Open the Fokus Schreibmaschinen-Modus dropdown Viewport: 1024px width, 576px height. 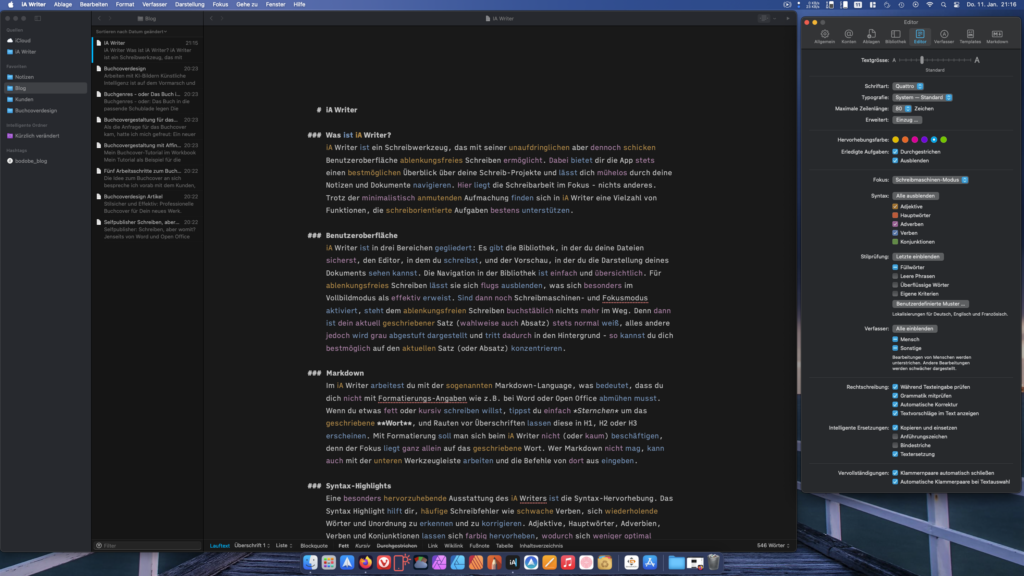[930, 180]
